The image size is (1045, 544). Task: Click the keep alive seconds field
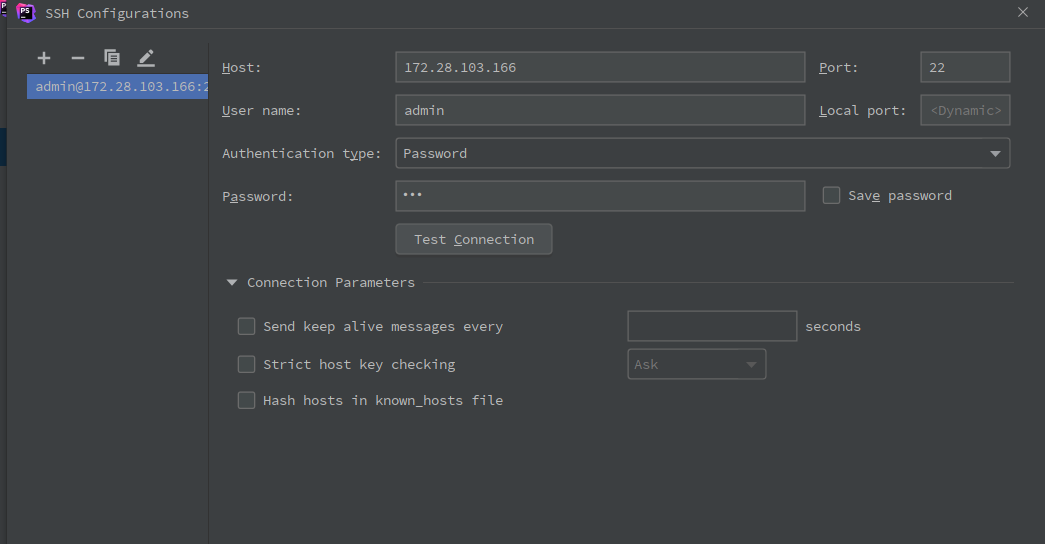[x=711, y=326]
